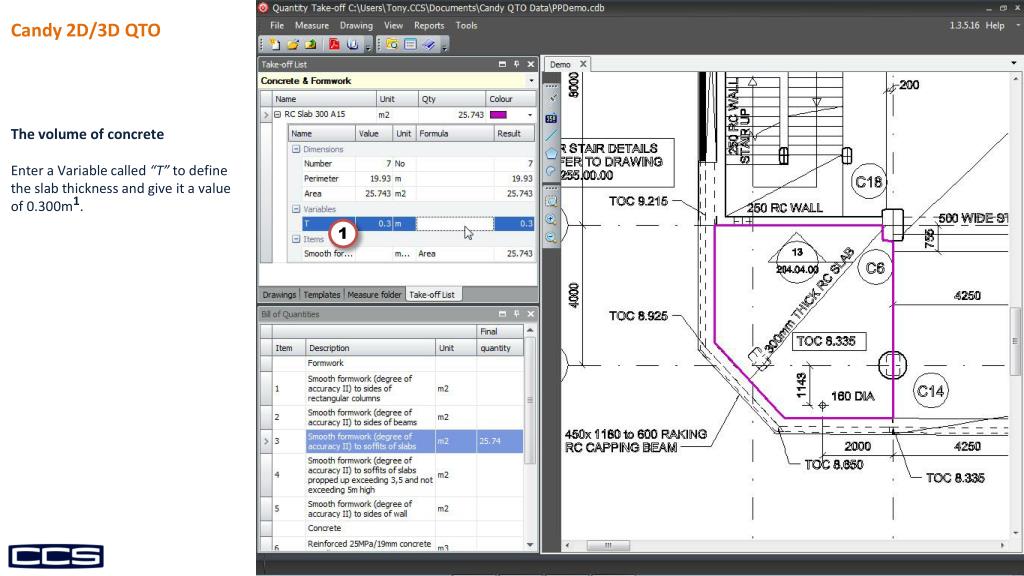The height and width of the screenshot is (576, 1024).
Task: Click the Final quantity column header
Action: (x=500, y=340)
